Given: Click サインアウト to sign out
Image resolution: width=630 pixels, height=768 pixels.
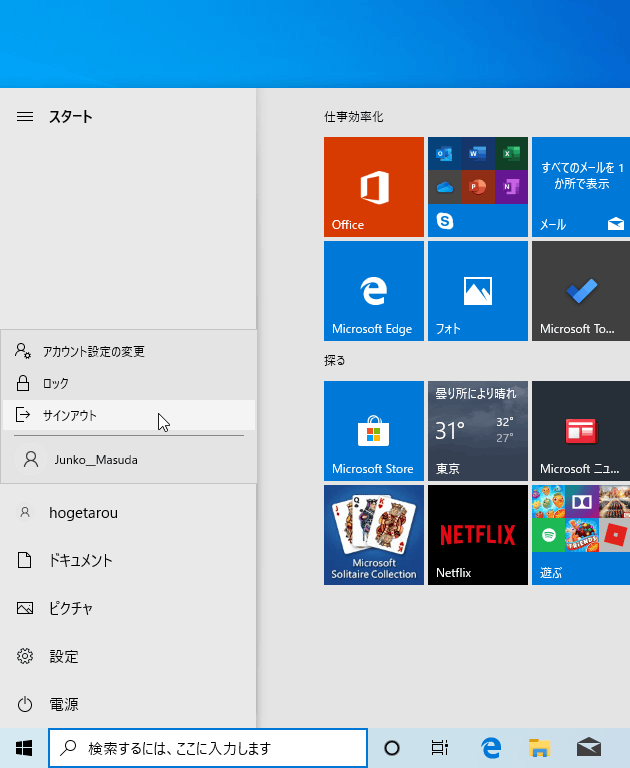Looking at the screenshot, I should 129,415.
